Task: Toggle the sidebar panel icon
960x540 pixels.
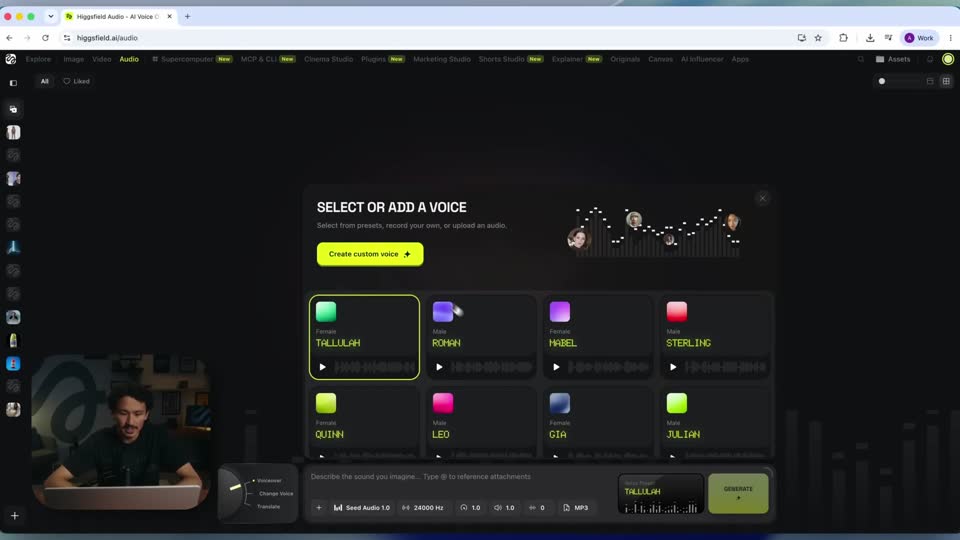Action: [13, 83]
